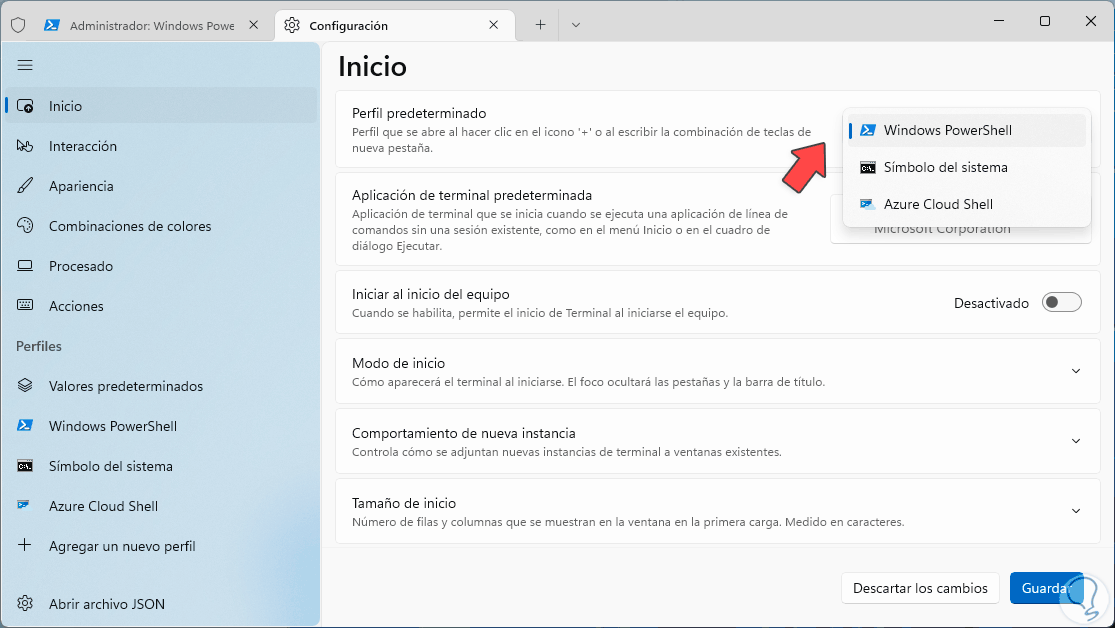
Task: Click the Guardar button
Action: coord(1047,588)
